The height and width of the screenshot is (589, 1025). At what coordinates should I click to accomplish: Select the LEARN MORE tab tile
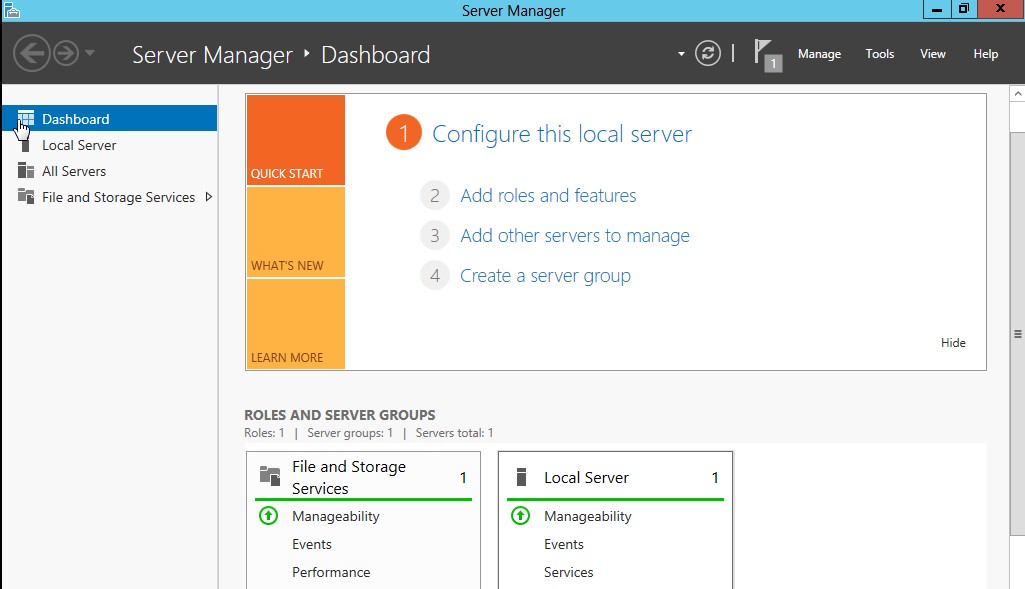tap(295, 324)
